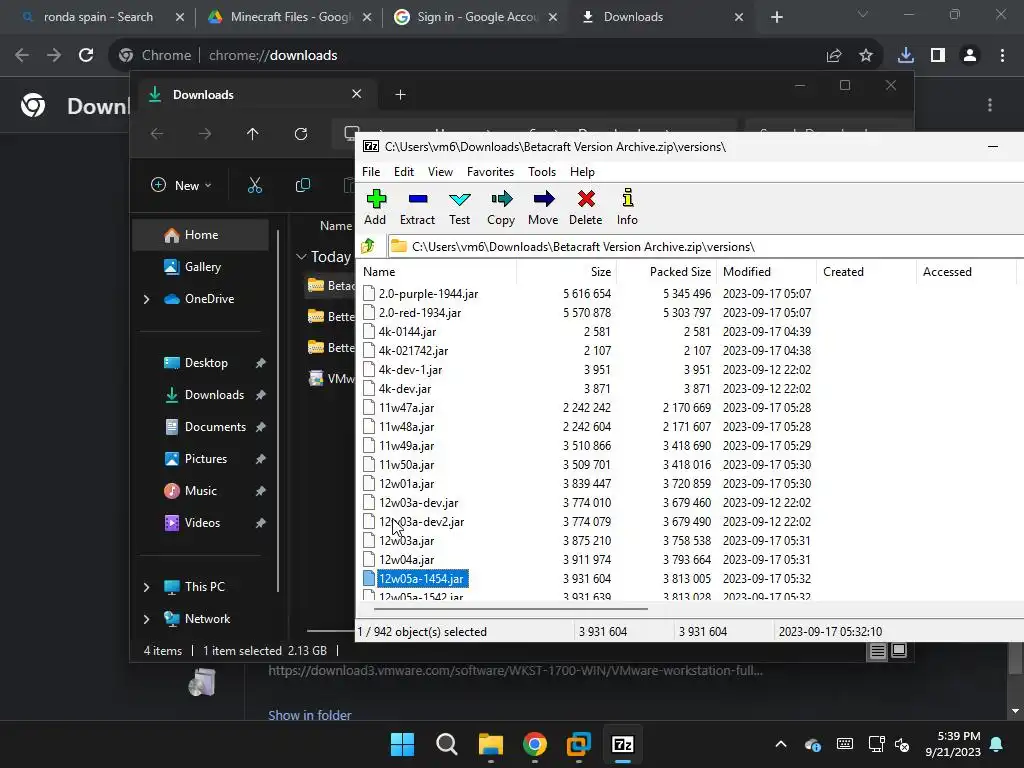
Task: Sort by the Size column header
Action: (x=566, y=272)
